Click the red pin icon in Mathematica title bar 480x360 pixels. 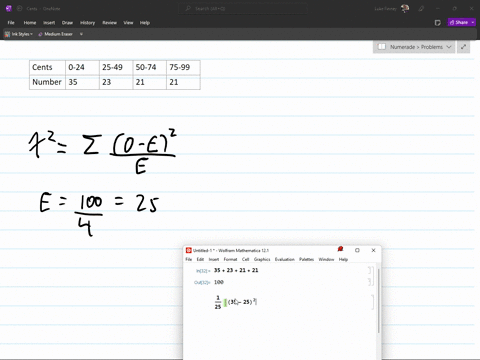[340, 249]
